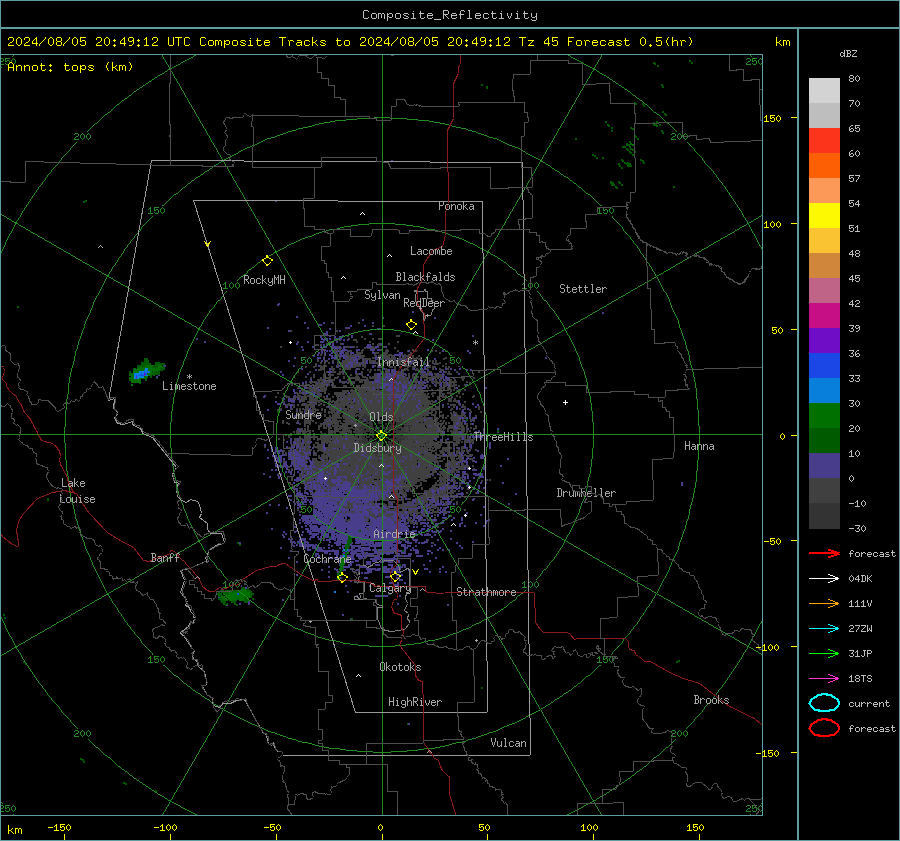
Task: Click the cyan 27ZW arrow icon
Action: 824,628
